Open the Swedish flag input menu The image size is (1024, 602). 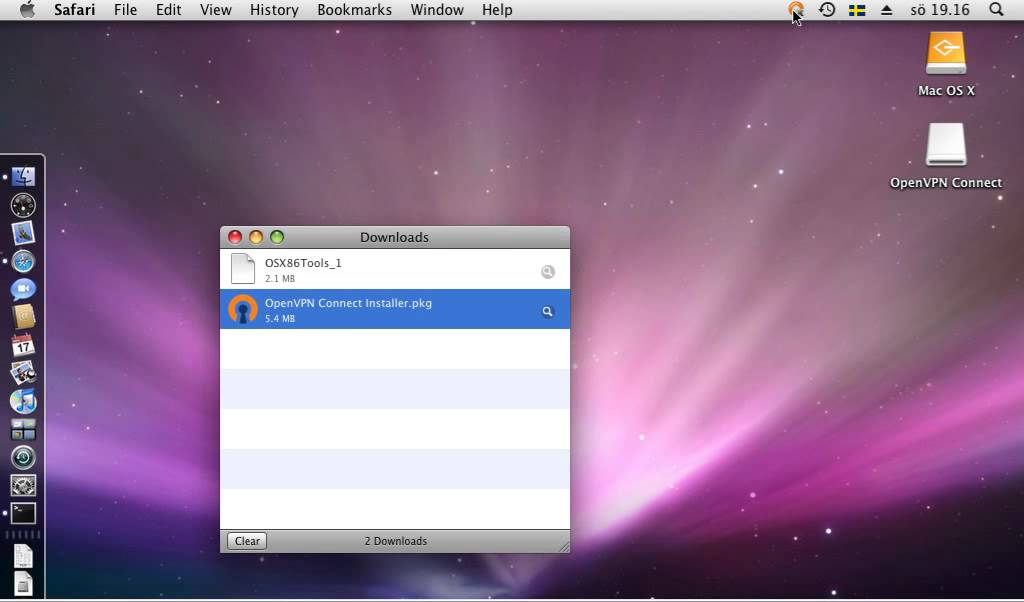click(857, 10)
